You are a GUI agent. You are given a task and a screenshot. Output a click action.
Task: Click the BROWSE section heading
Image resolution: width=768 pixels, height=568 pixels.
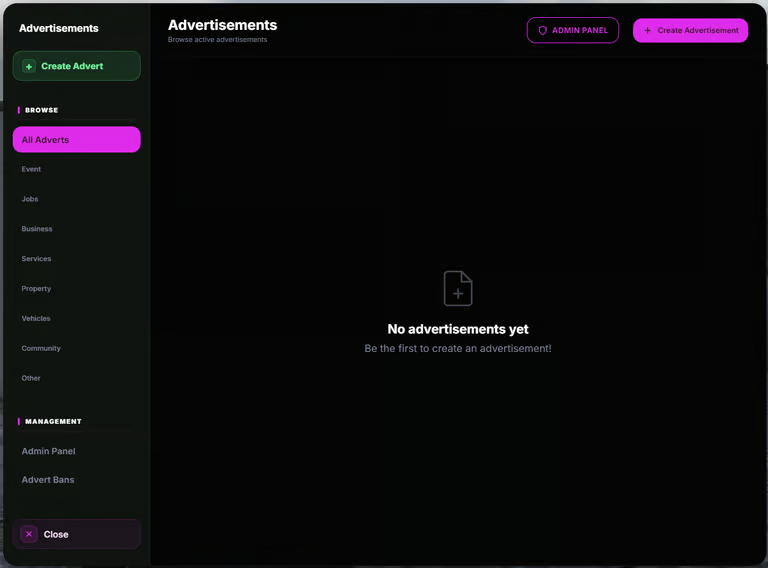pos(42,110)
